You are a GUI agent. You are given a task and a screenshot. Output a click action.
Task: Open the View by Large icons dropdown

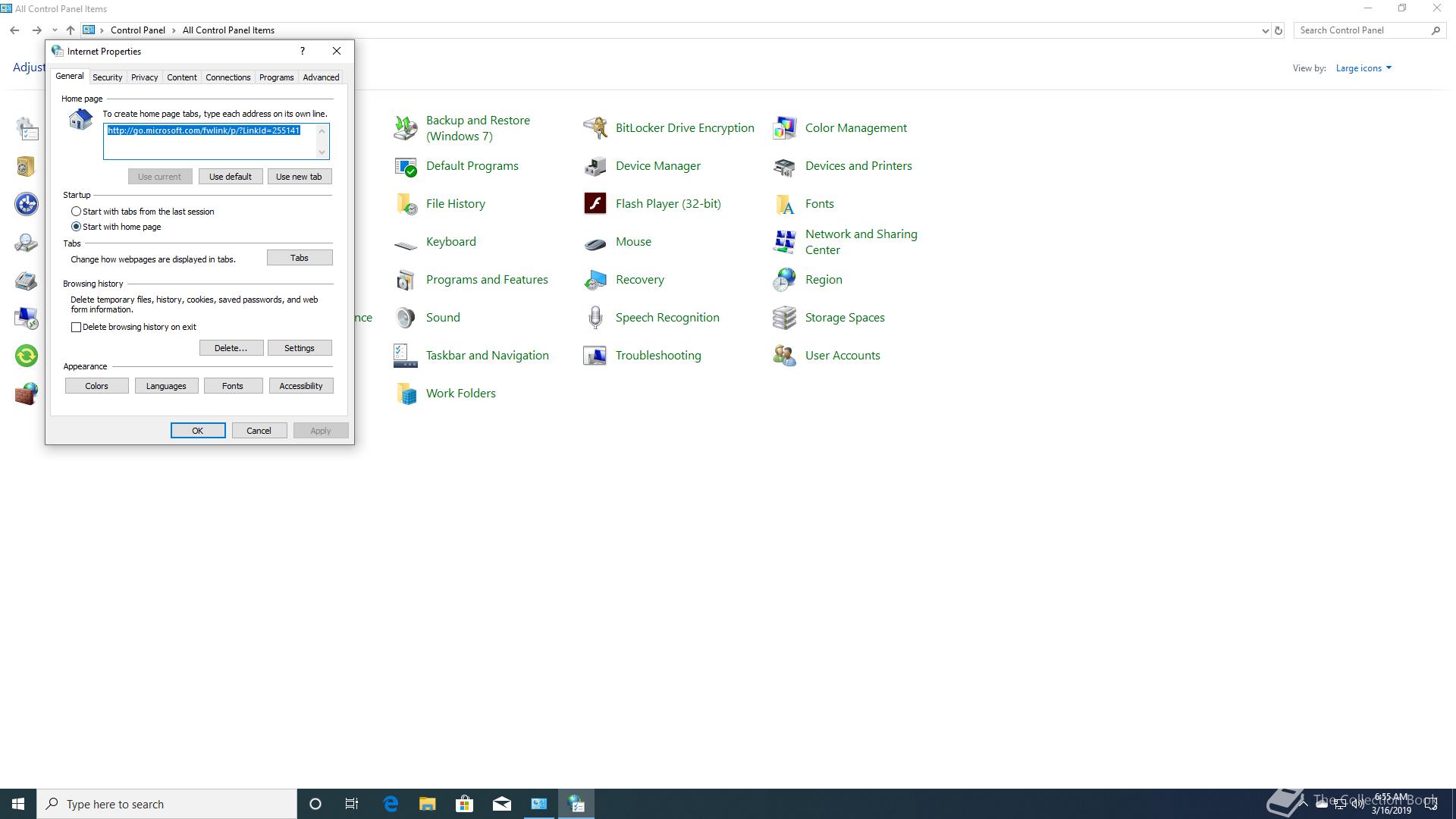1363,68
